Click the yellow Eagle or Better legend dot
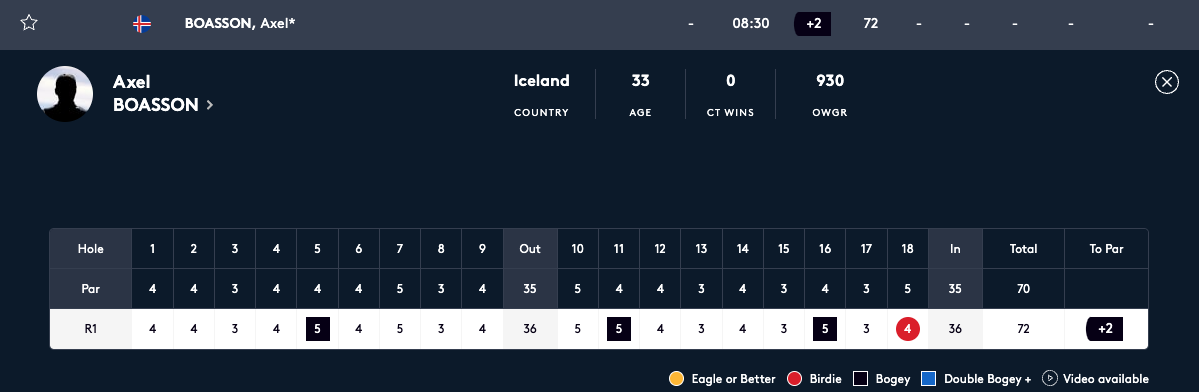Viewport: 1199px width, 392px height. (x=676, y=378)
